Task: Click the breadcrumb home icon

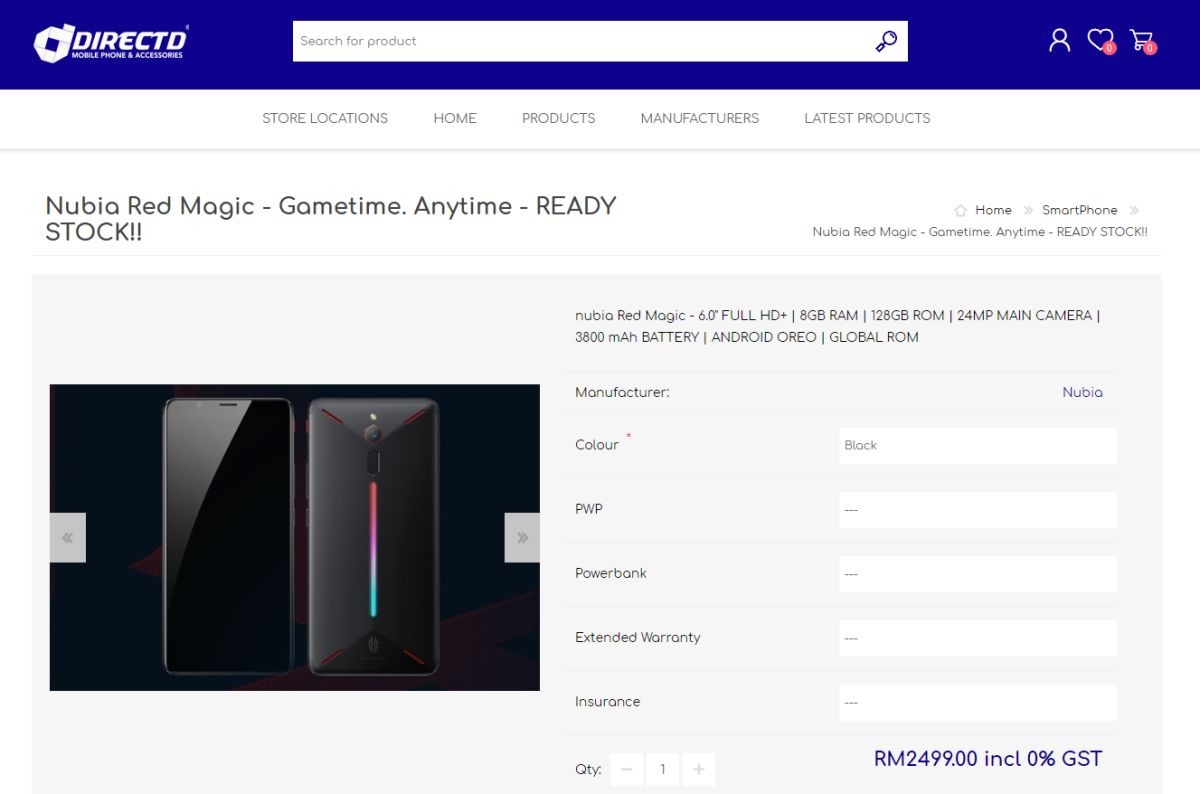Action: coord(960,210)
